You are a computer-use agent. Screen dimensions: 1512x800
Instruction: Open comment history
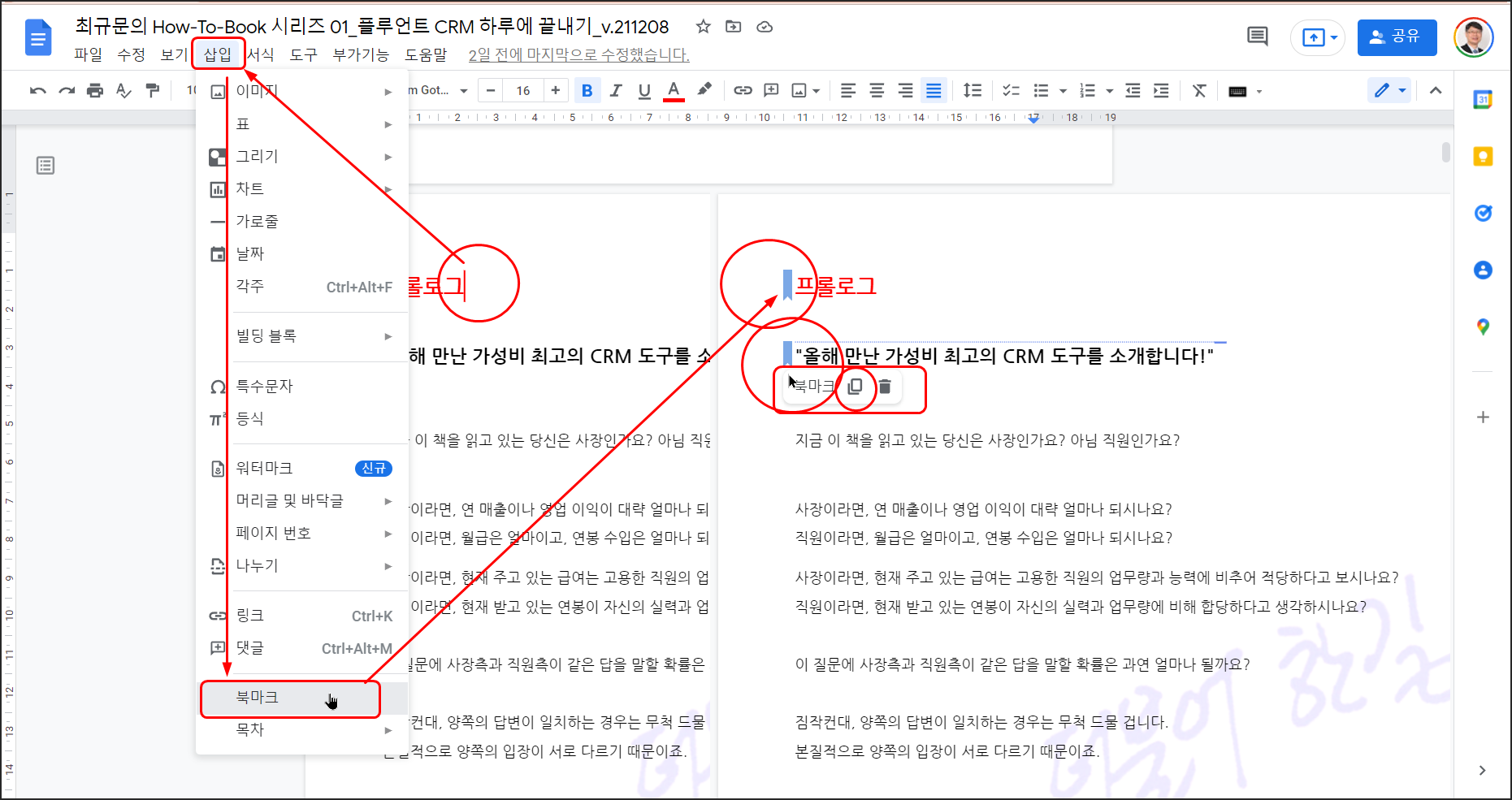point(1257,37)
